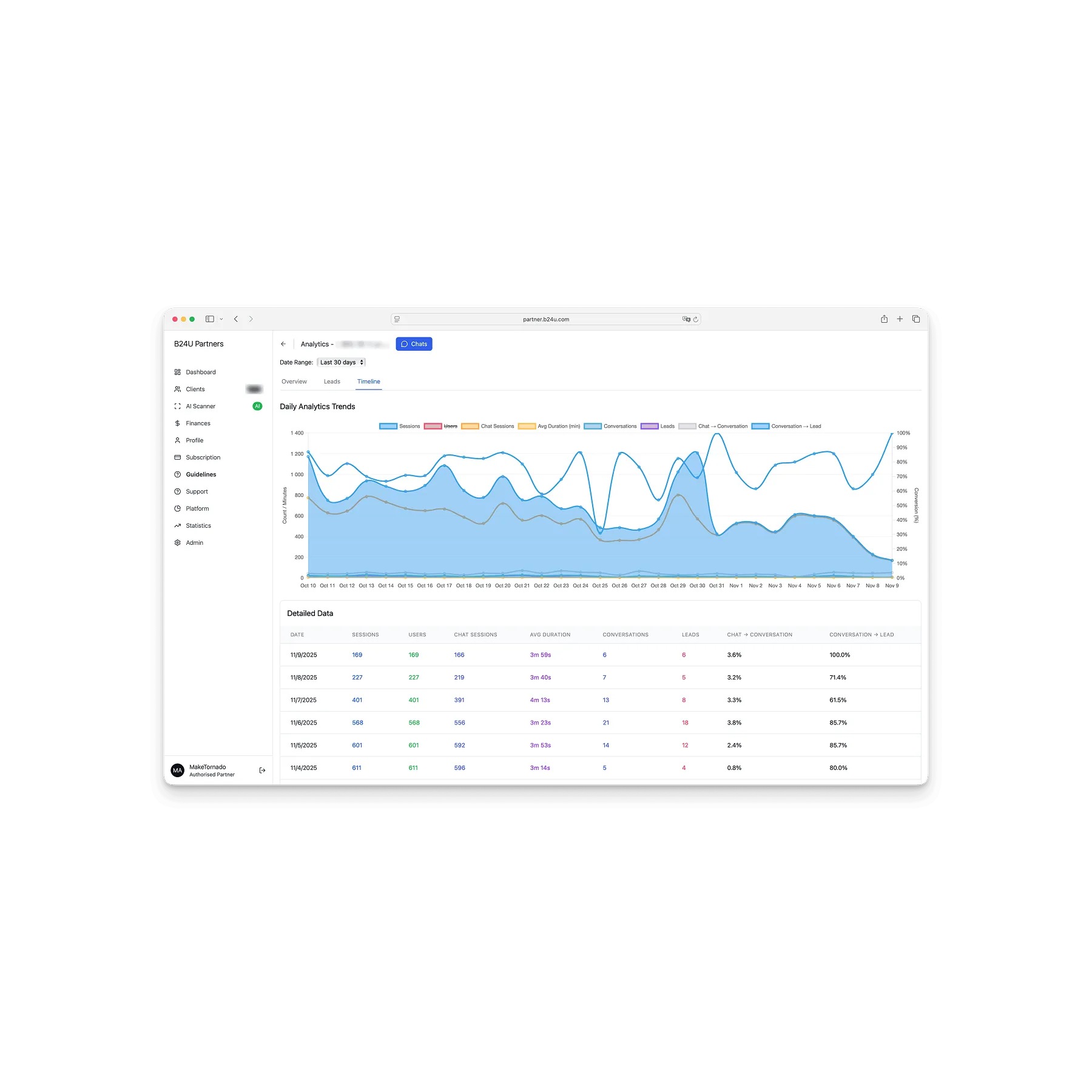Open Chats with the blue button

[x=414, y=343]
